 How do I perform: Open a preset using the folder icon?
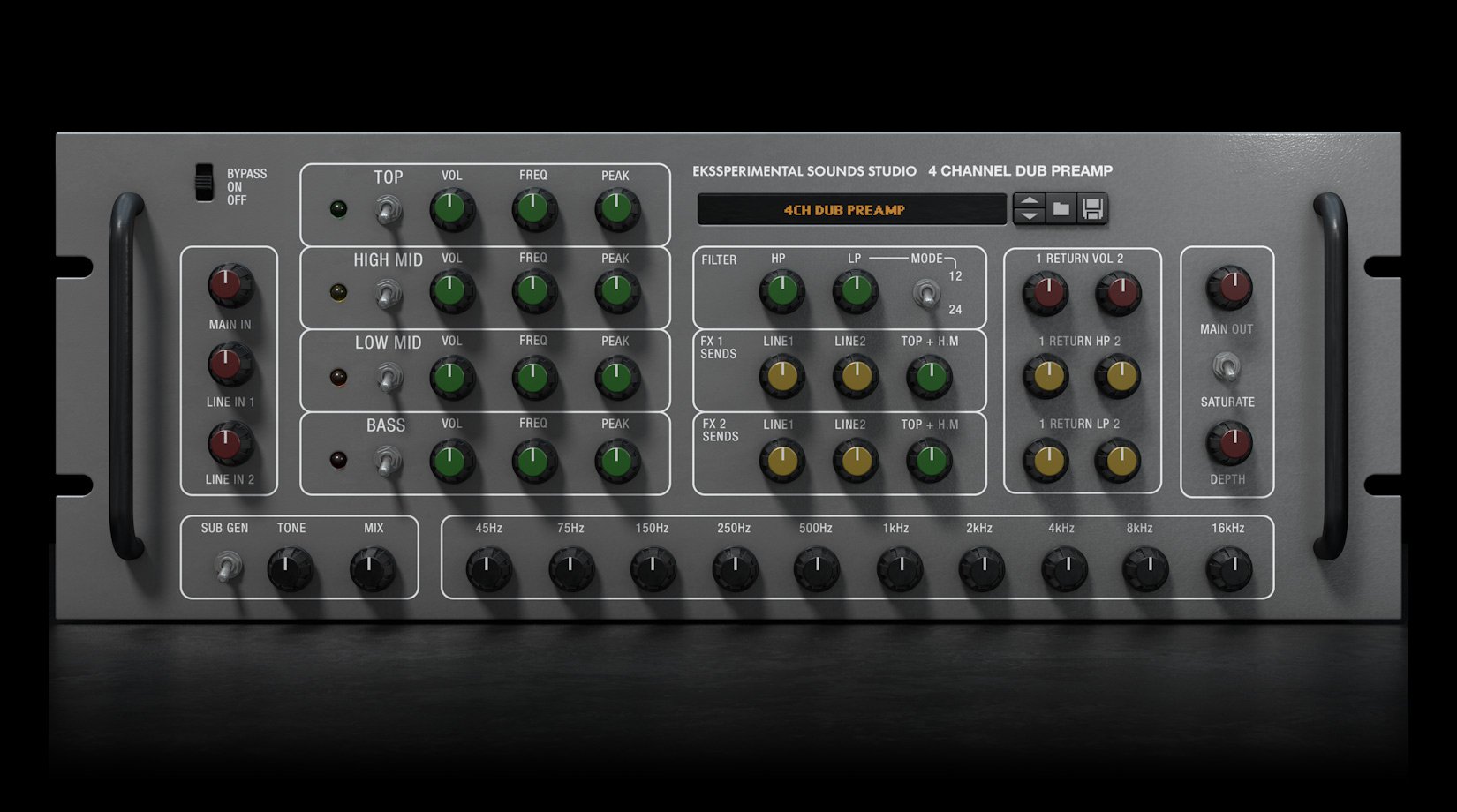[1061, 209]
